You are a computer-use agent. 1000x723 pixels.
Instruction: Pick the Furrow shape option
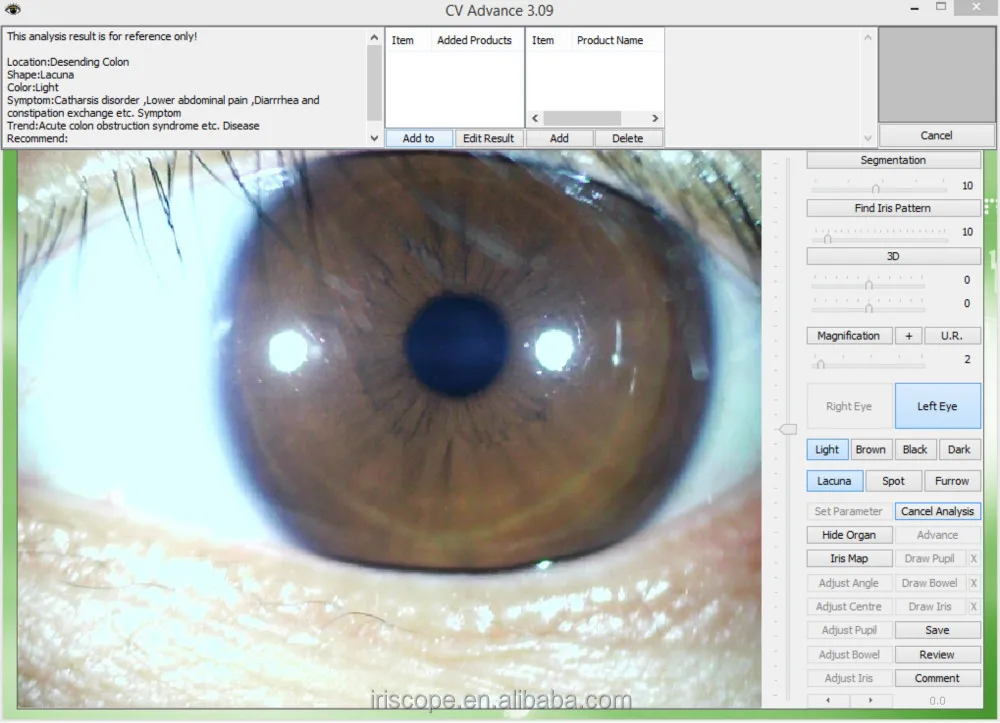coord(952,481)
